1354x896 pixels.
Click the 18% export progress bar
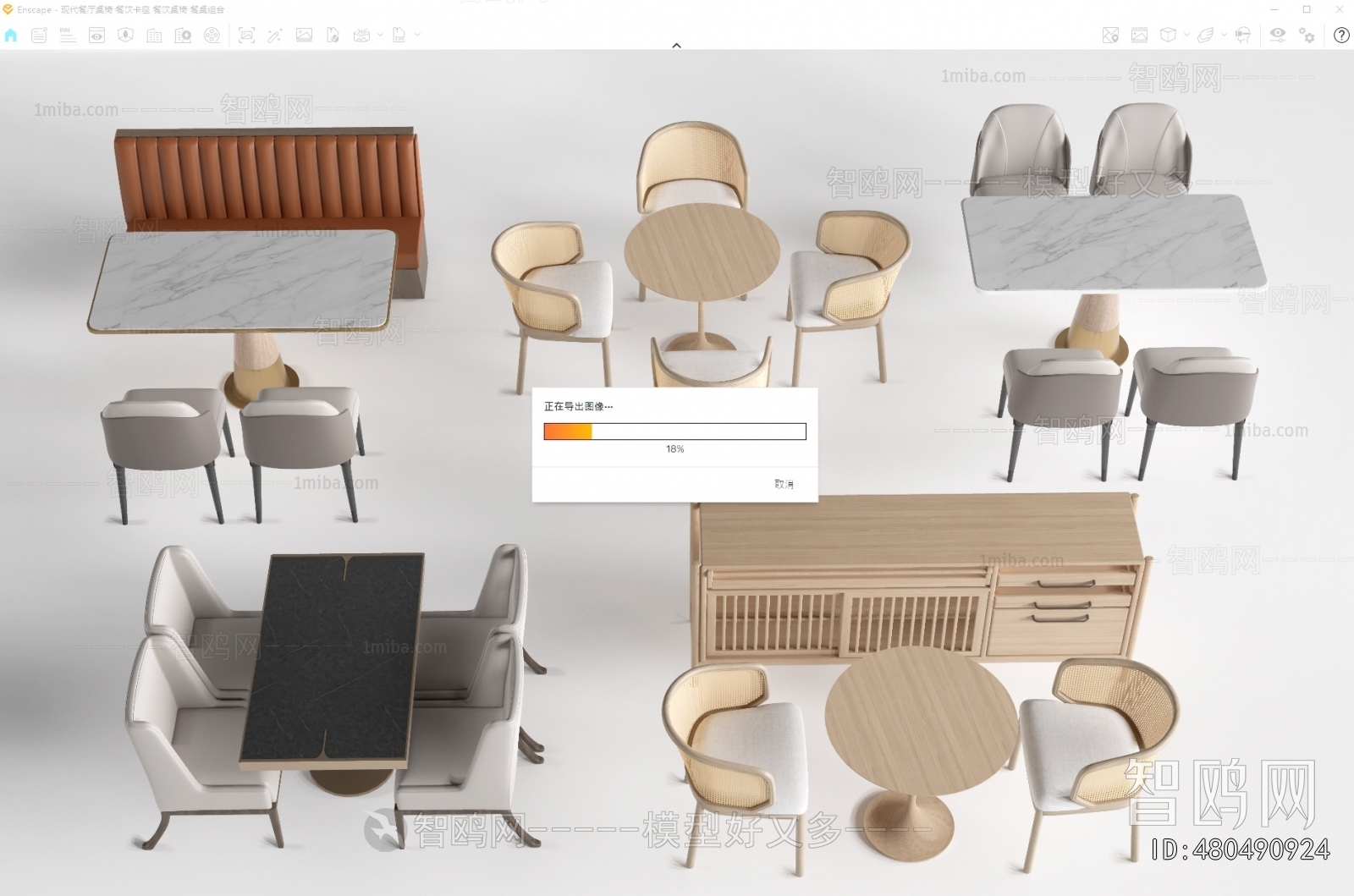[x=674, y=432]
